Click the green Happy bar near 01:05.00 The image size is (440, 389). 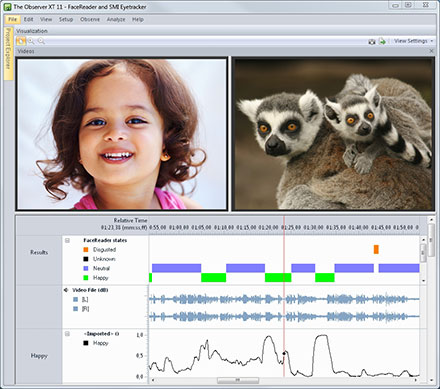pos(213,277)
